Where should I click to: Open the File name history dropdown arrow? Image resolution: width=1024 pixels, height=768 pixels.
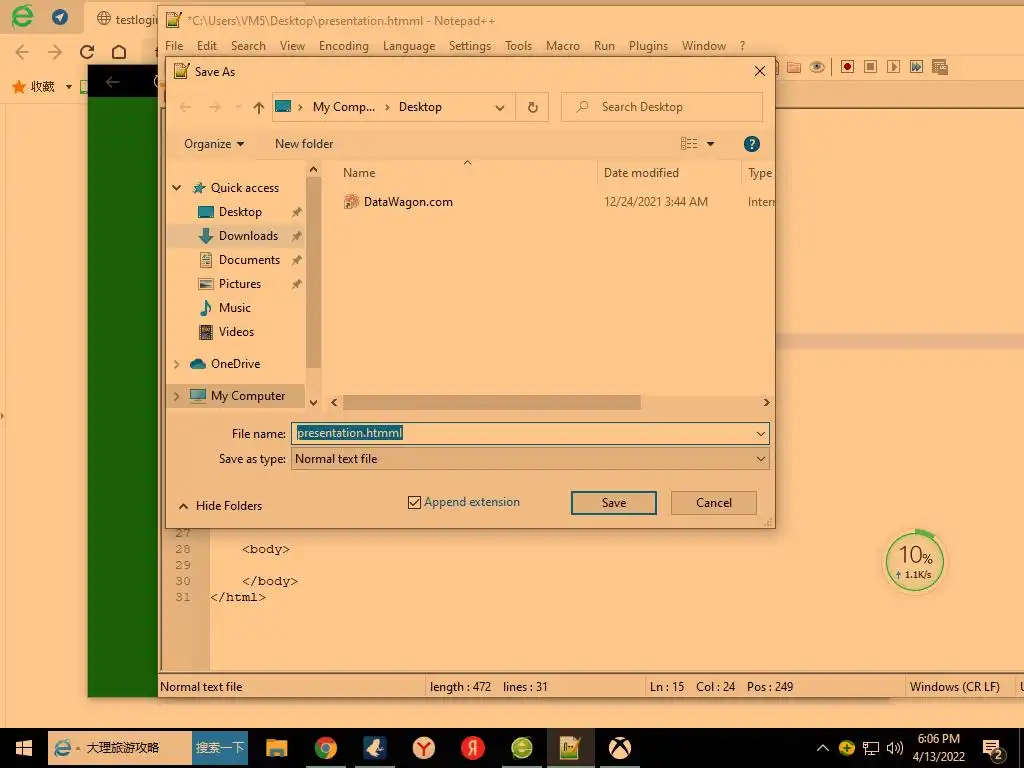[760, 434]
